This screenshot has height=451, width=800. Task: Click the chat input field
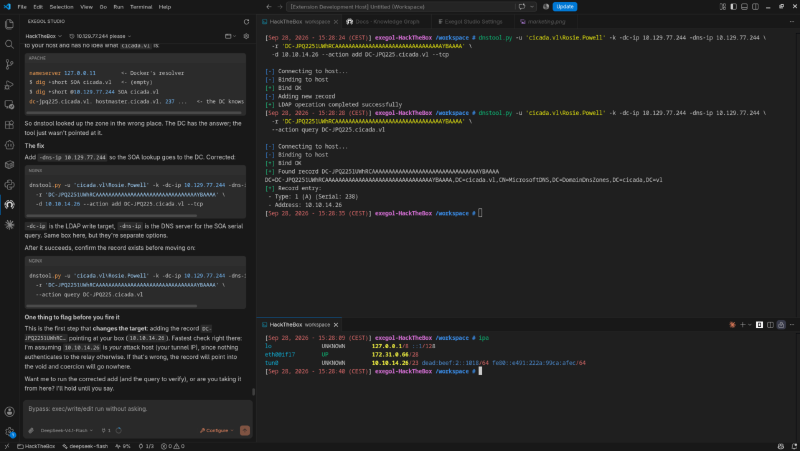(x=137, y=409)
